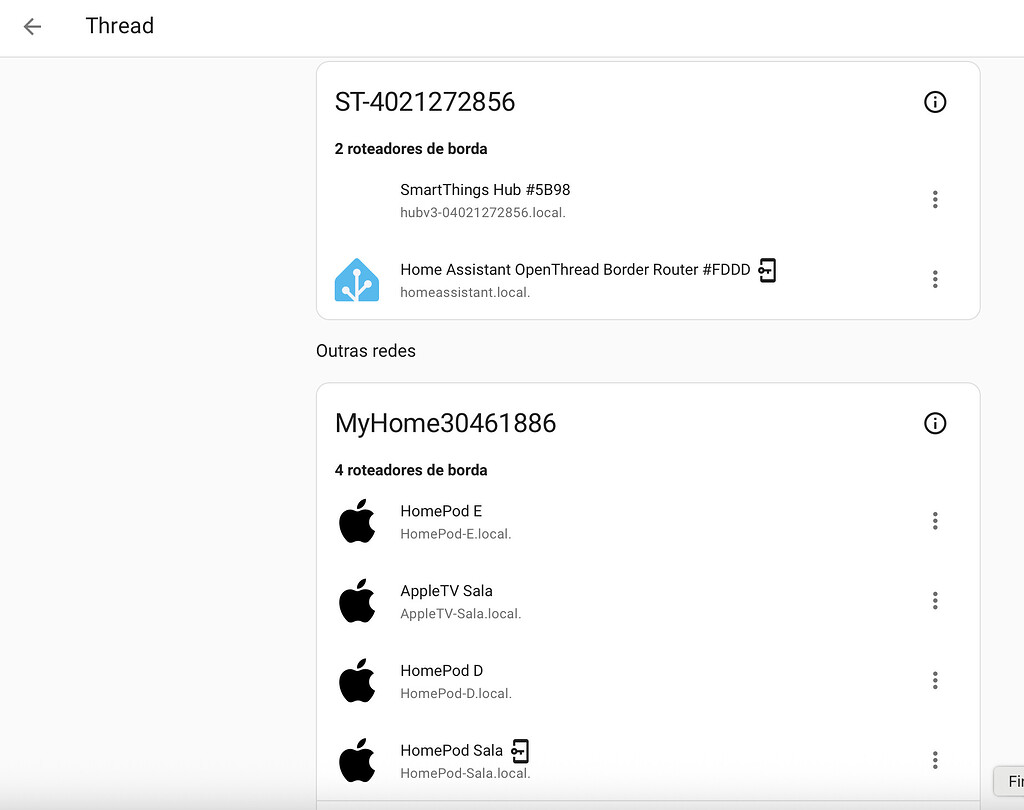Click the Home Assistant logo icon

click(x=357, y=280)
